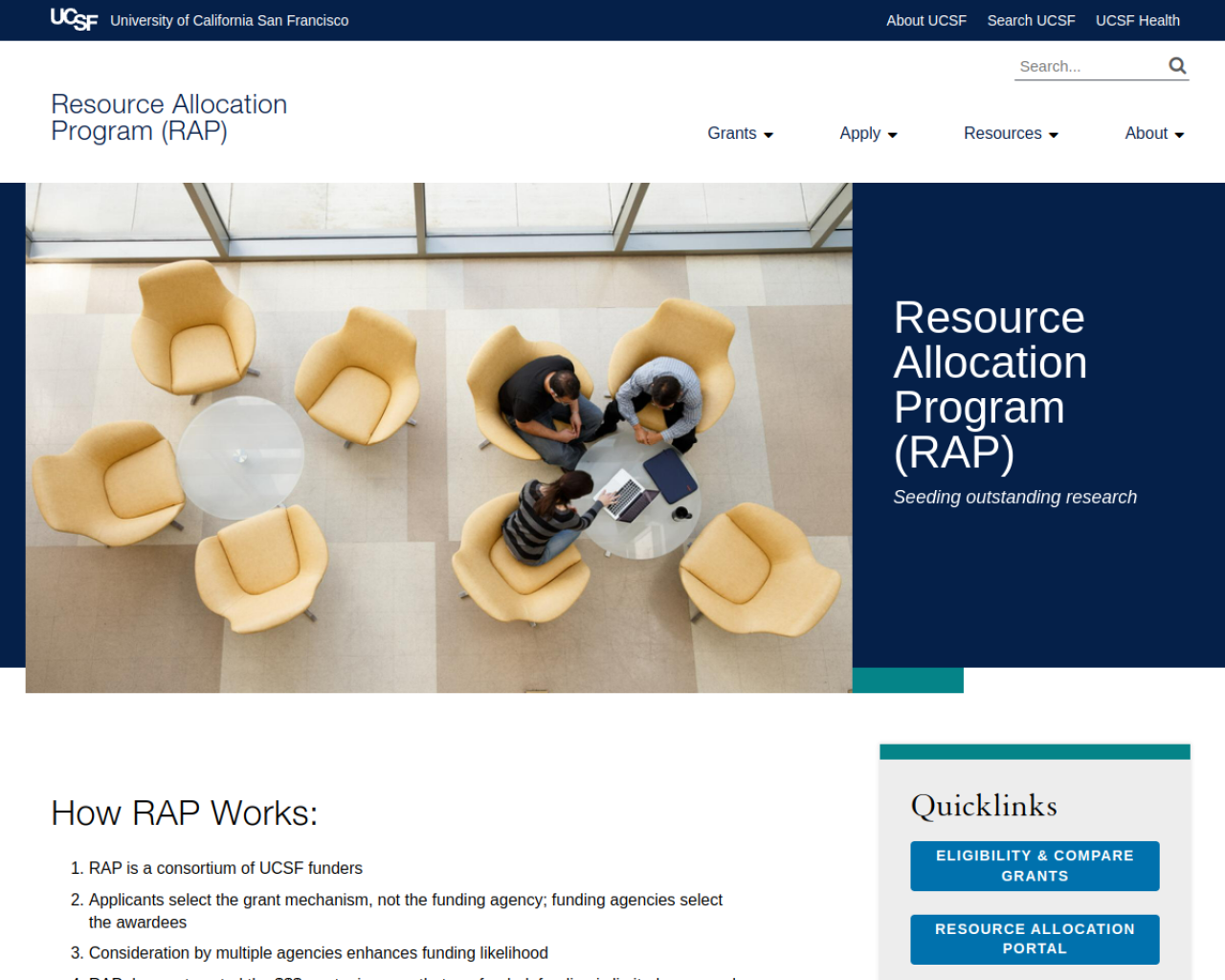The image size is (1225, 980).
Task: Open the Resource Allocation Portal button
Action: click(x=1035, y=939)
